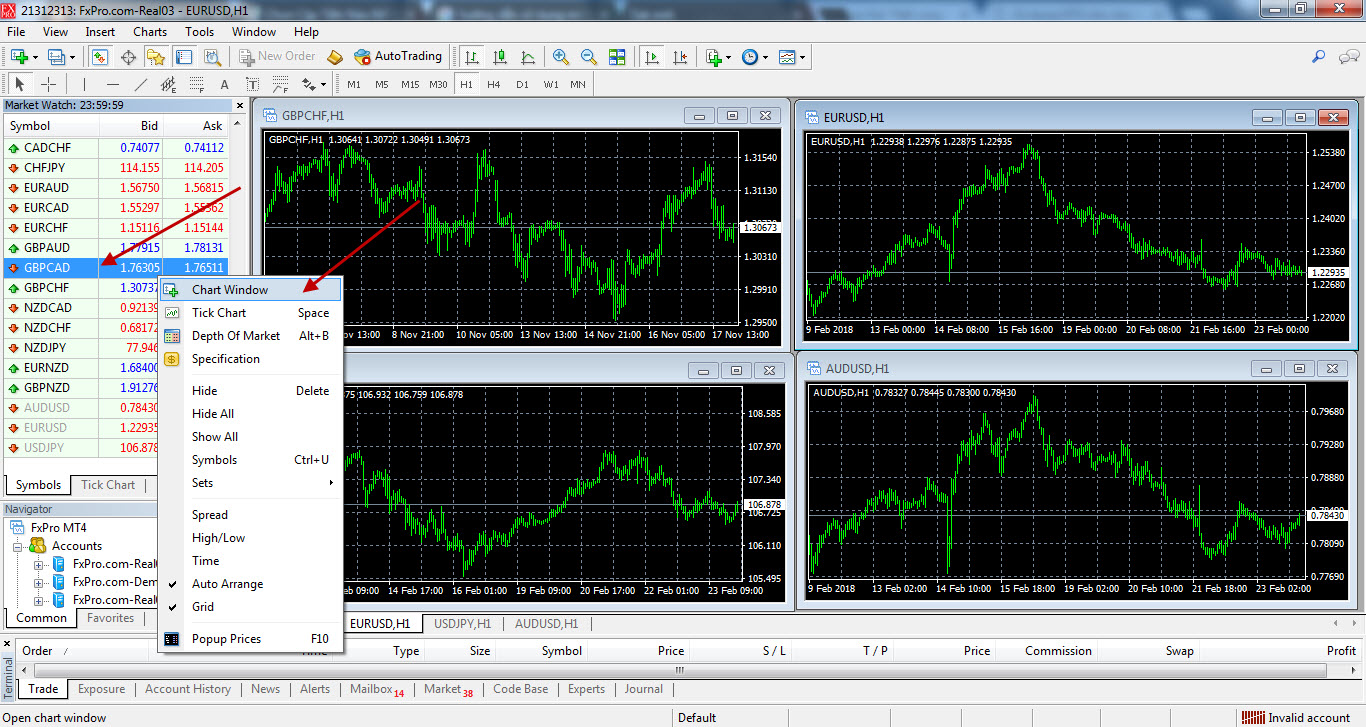Image resolution: width=1366 pixels, height=727 pixels.
Task: Select the Fibonacci Retracement tool
Action: [196, 84]
